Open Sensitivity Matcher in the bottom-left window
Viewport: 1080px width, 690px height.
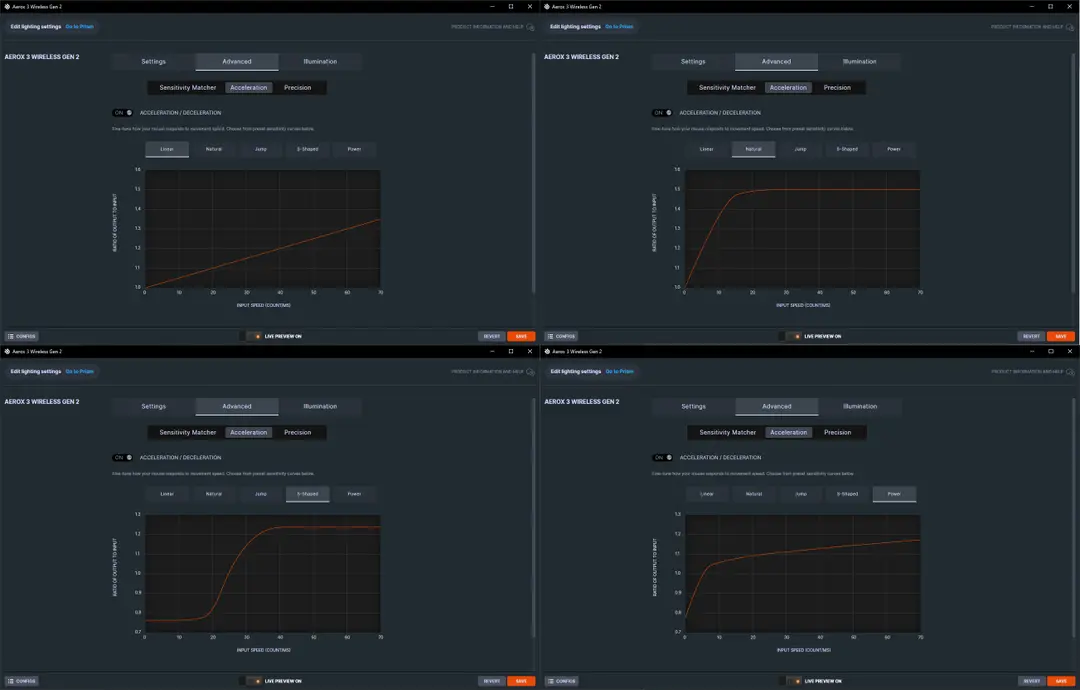click(x=187, y=433)
